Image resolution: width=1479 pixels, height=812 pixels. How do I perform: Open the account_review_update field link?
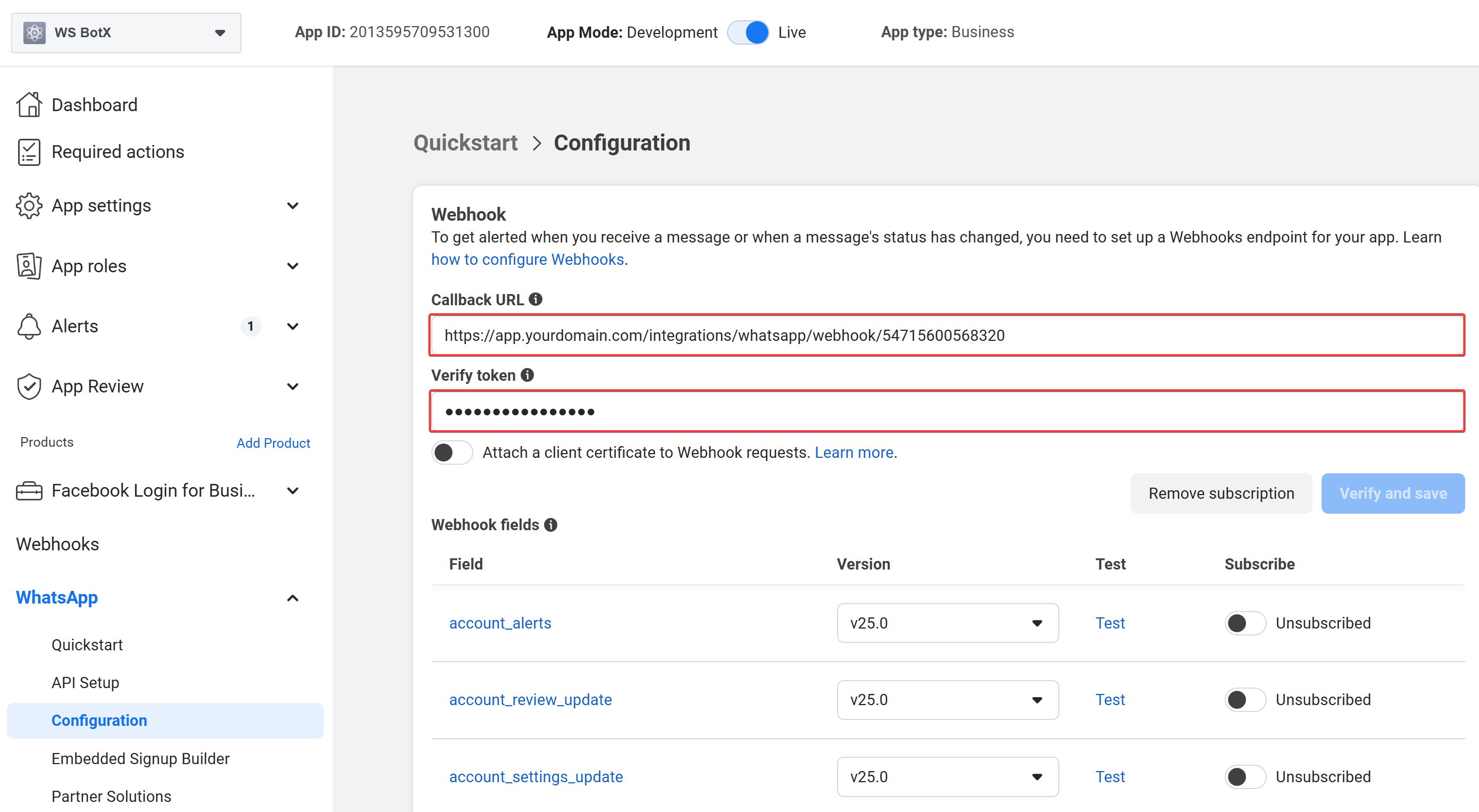(531, 700)
